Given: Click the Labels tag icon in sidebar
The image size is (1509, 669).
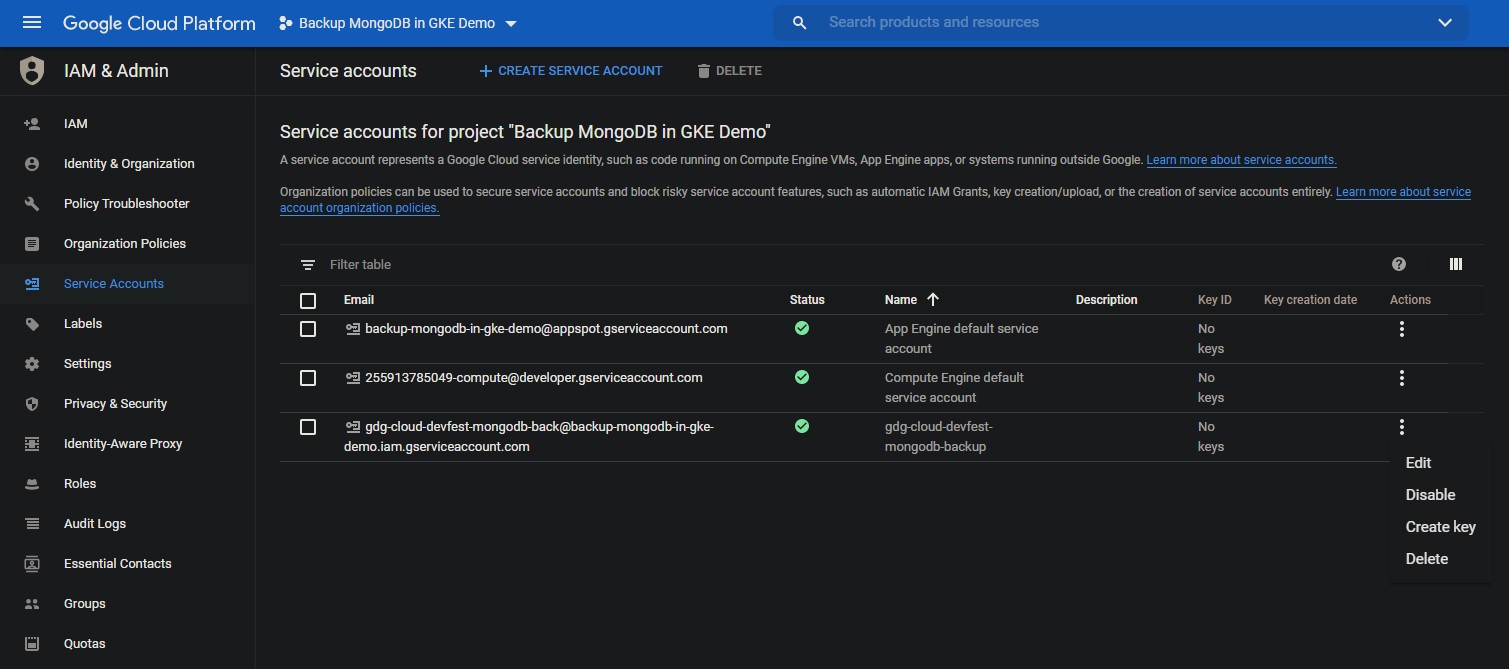Looking at the screenshot, I should pos(32,324).
